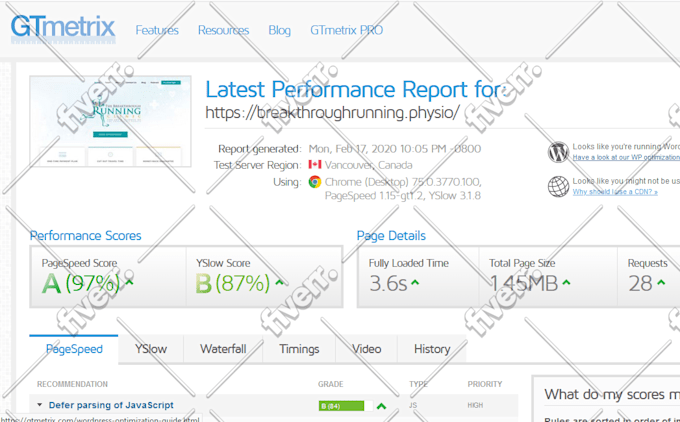
Task: Click the report URL https://breakthroughrunning.physio/
Action: [332, 112]
